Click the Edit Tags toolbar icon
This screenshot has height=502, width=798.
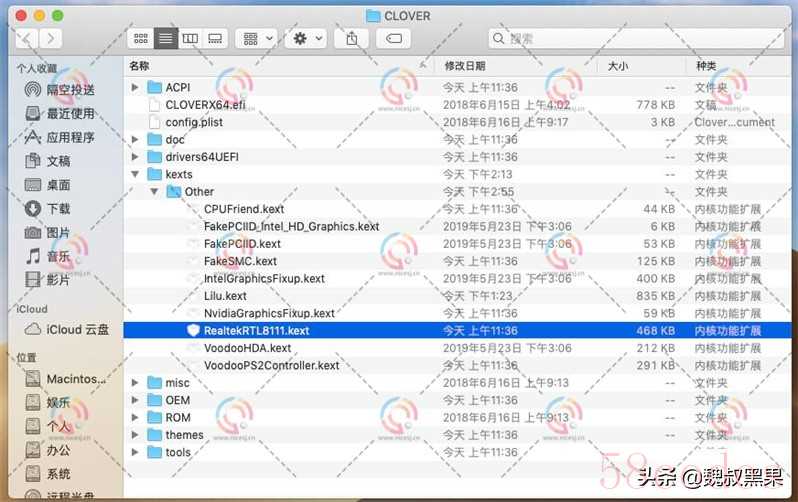pos(393,39)
